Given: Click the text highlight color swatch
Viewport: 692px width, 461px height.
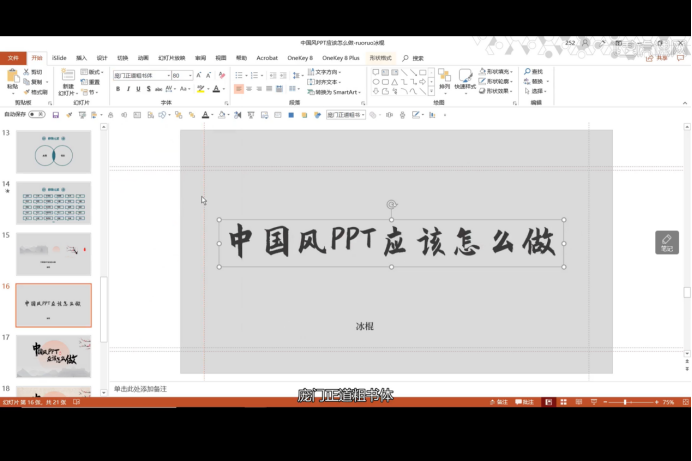Looking at the screenshot, I should click(x=201, y=89).
